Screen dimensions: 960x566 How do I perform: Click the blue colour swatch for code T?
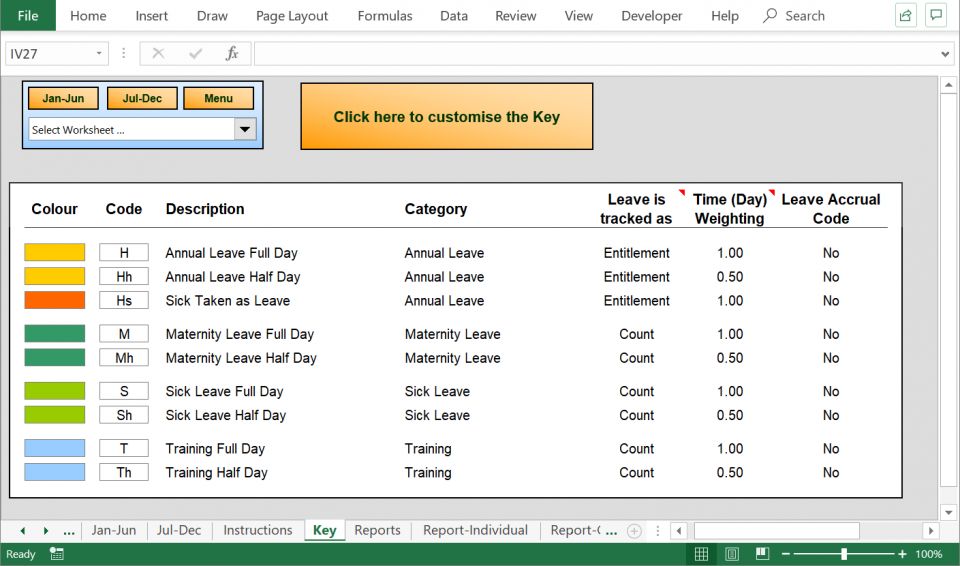pyautogui.click(x=54, y=448)
